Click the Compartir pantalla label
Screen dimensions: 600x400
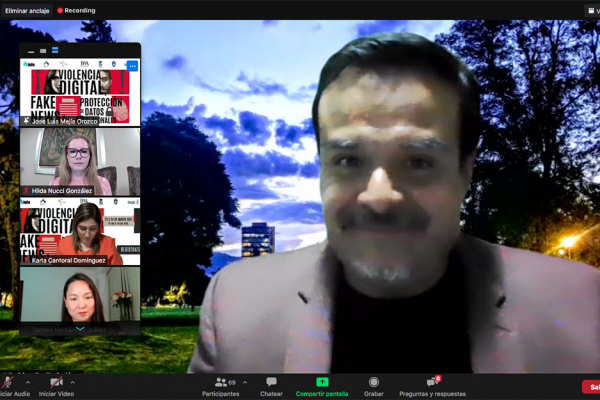[322, 394]
